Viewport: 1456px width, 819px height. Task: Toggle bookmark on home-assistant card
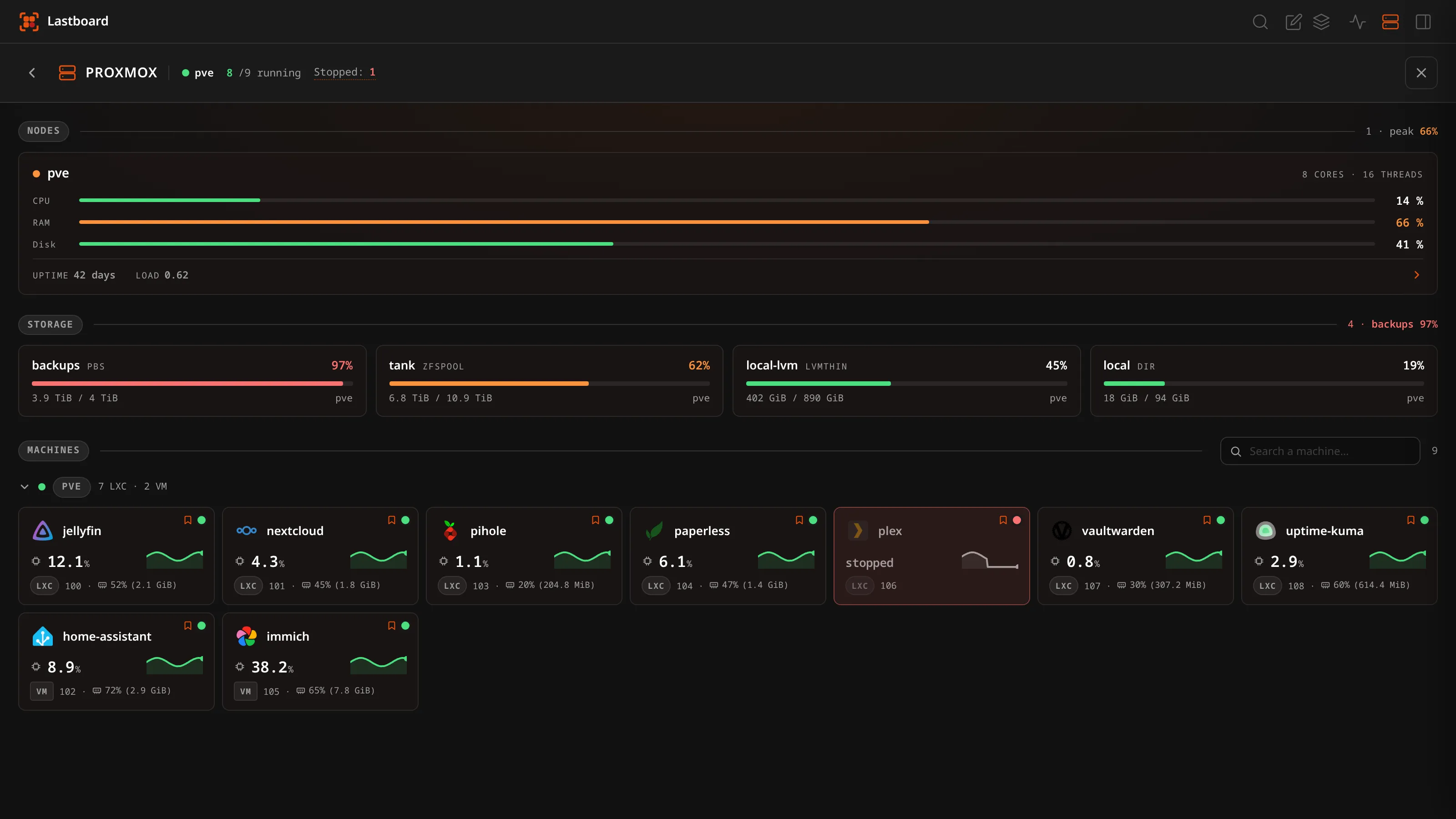pos(187,626)
